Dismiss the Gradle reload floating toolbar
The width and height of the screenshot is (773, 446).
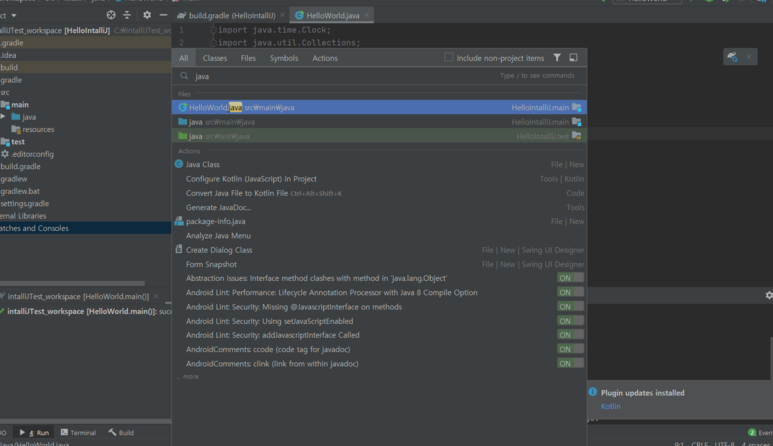click(748, 57)
